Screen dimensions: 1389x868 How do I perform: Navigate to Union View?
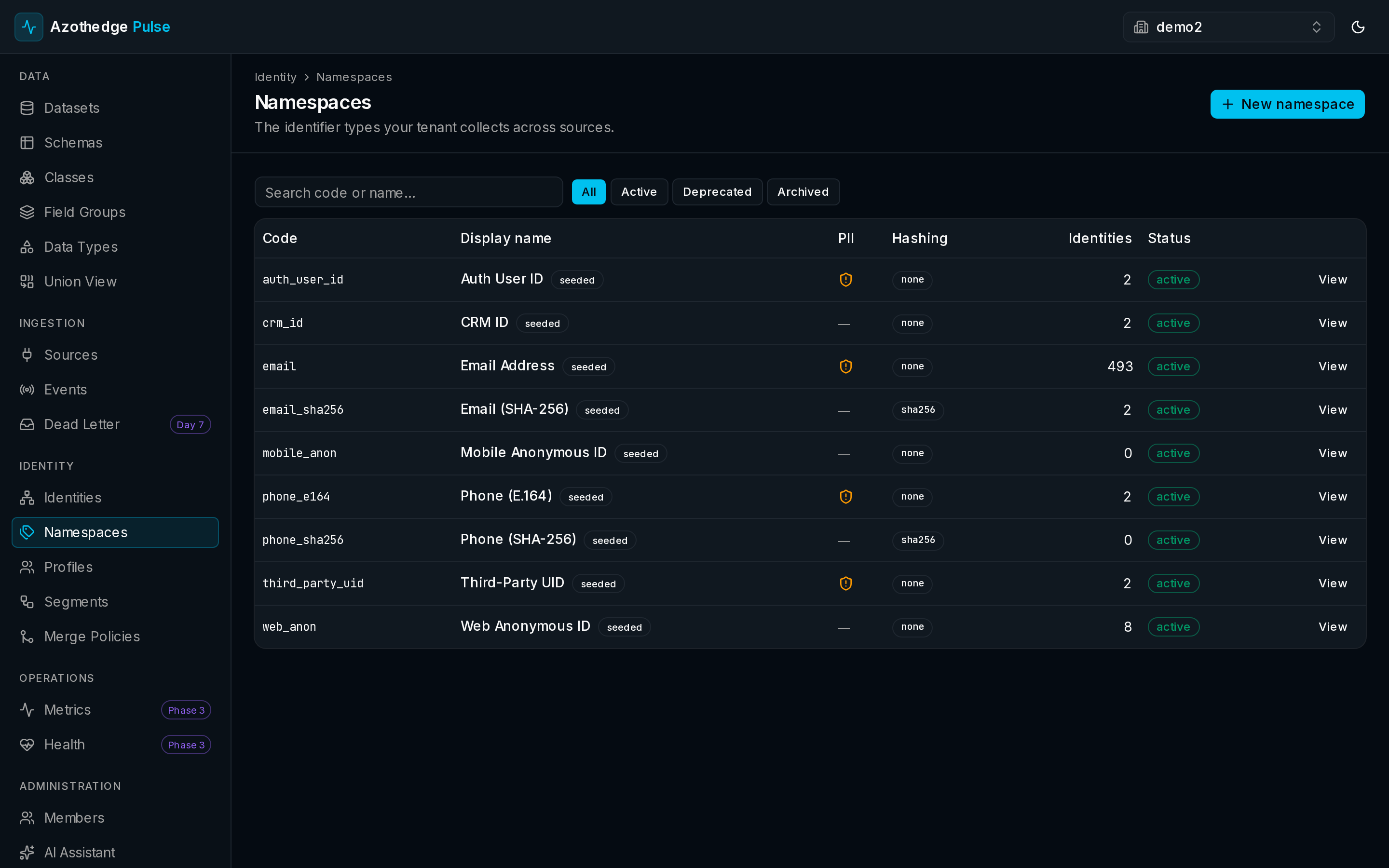(115, 281)
